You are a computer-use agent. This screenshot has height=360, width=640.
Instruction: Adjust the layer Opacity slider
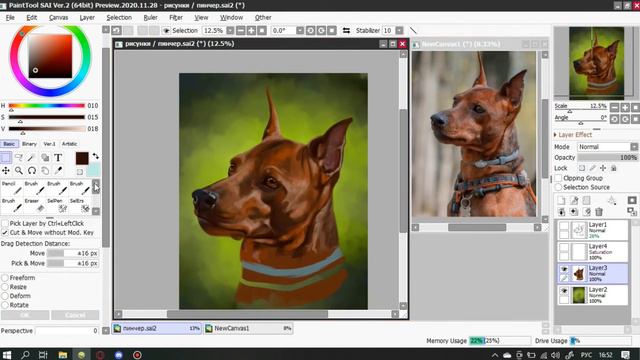607,158
